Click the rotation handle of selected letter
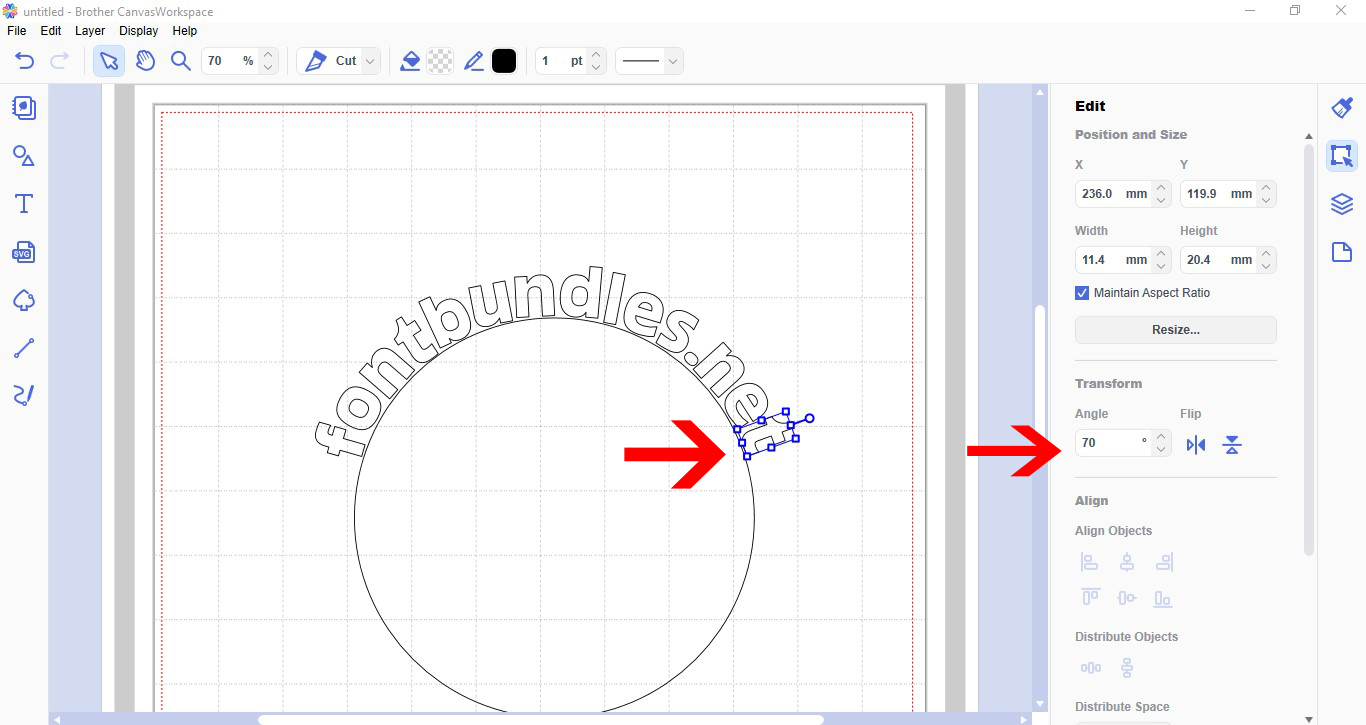The width and height of the screenshot is (1366, 725). (x=809, y=418)
